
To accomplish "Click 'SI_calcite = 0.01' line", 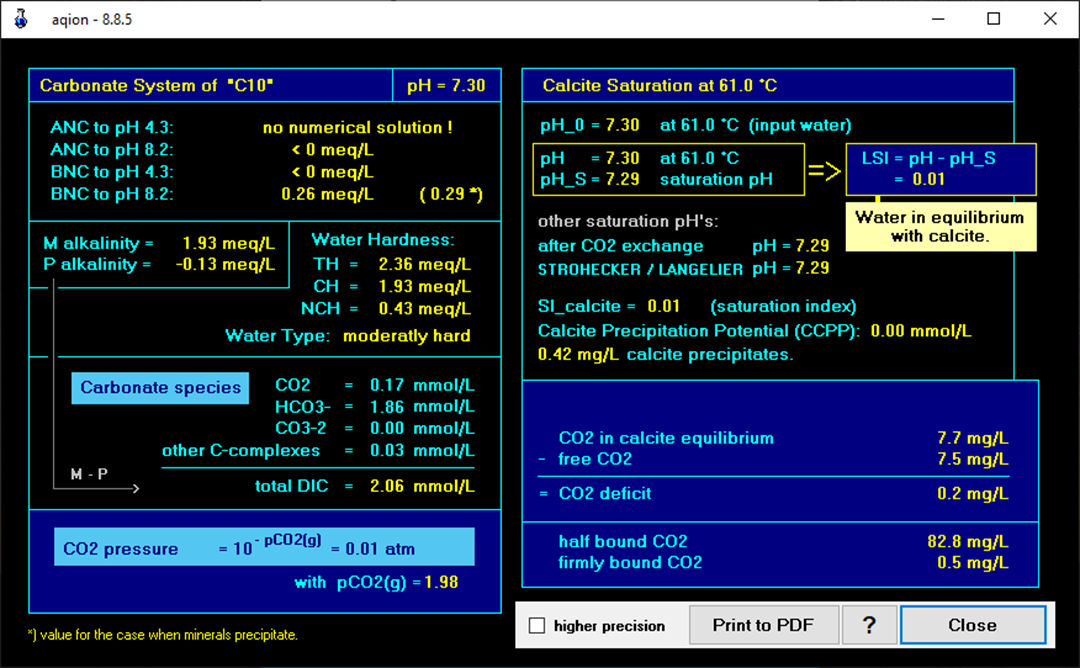I will (609, 306).
